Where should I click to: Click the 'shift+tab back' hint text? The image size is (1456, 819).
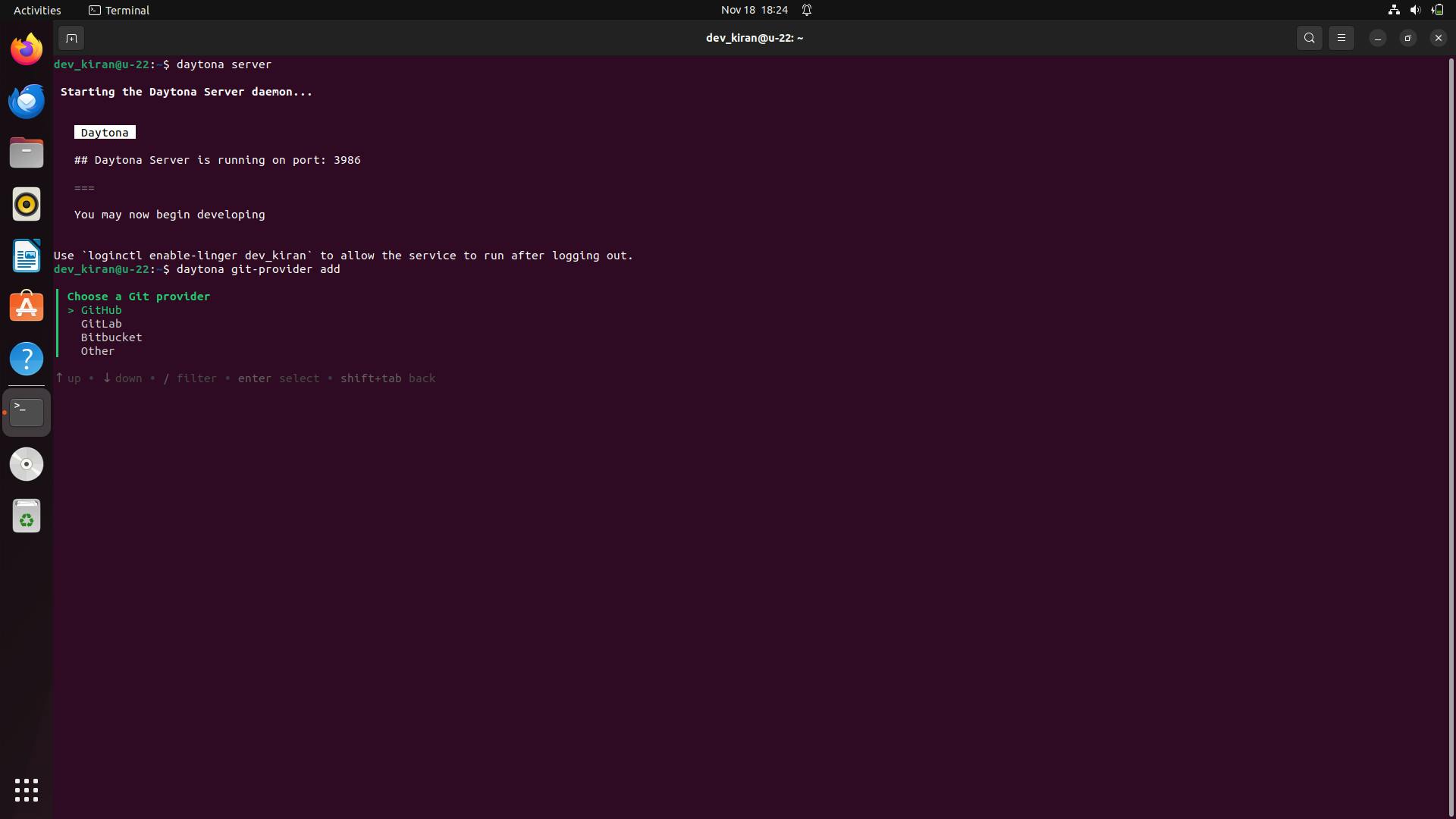pos(388,378)
